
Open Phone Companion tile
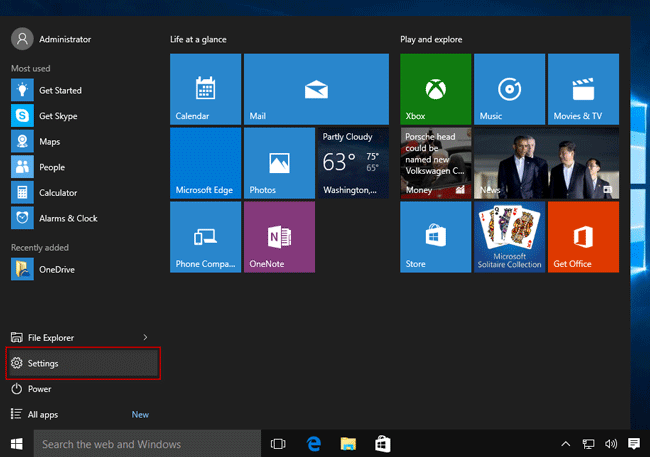[205, 237]
